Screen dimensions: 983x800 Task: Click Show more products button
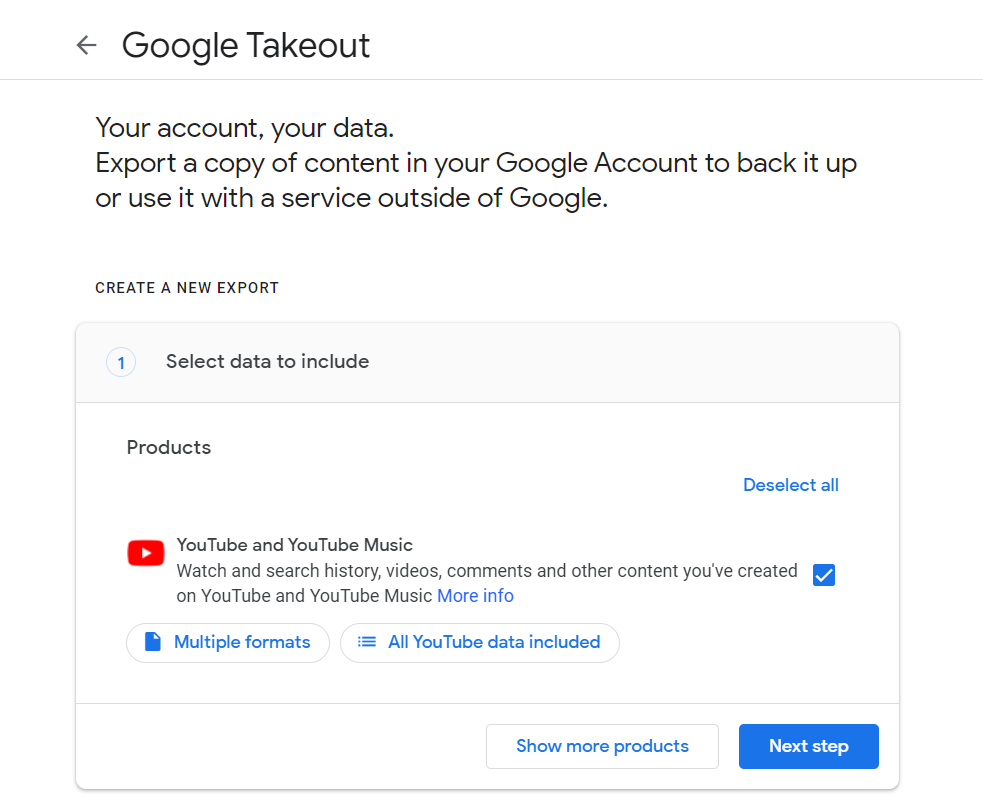tap(602, 746)
